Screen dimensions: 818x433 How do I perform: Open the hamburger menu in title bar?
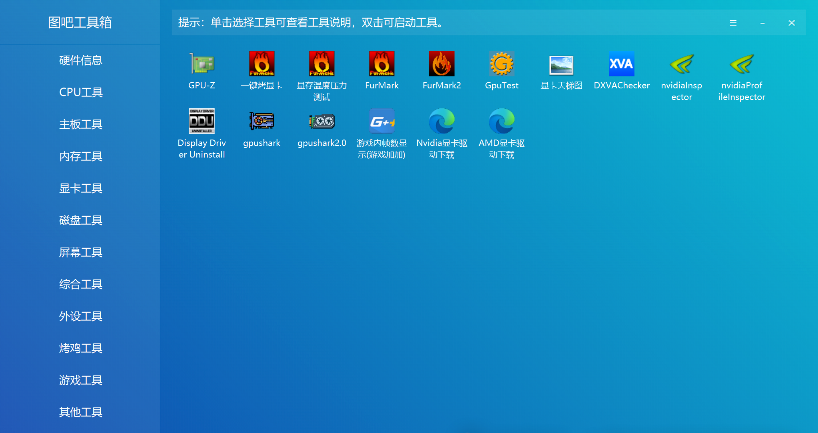pos(733,22)
